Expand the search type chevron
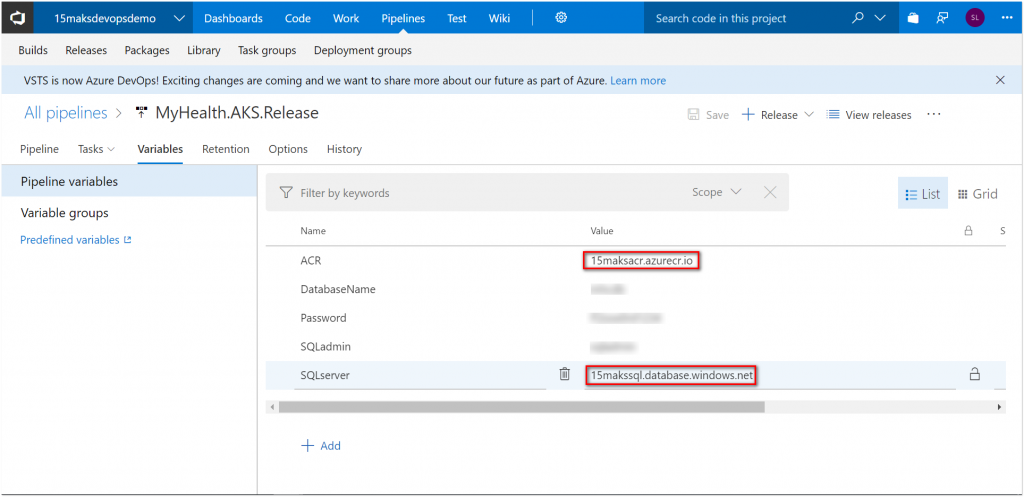The width and height of the screenshot is (1024, 497). pos(880,18)
